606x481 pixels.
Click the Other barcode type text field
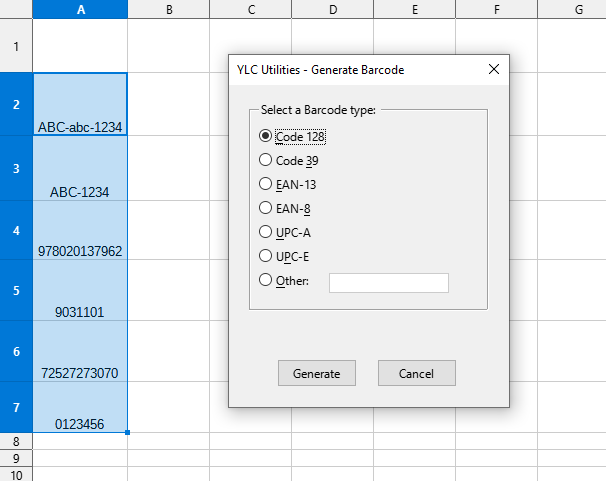point(388,283)
